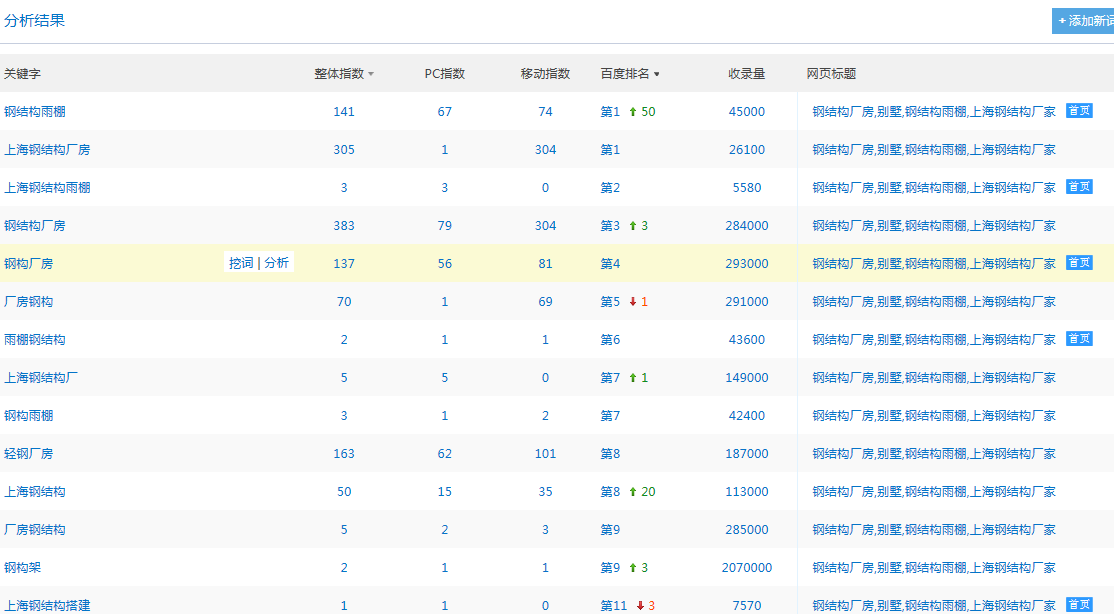Open keyword 轻钢厂房
The image size is (1114, 614).
[x=28, y=454]
